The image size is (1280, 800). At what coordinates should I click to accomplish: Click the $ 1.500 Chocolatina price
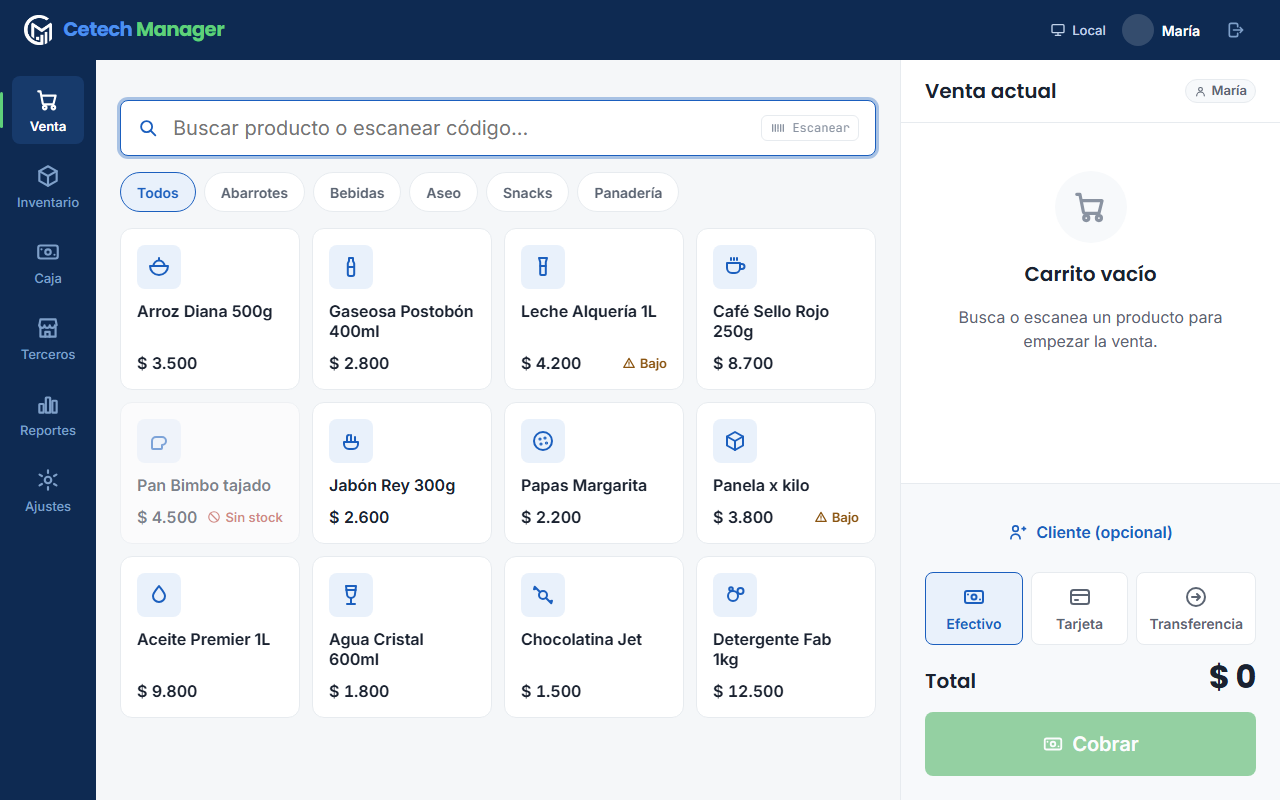[551, 691]
